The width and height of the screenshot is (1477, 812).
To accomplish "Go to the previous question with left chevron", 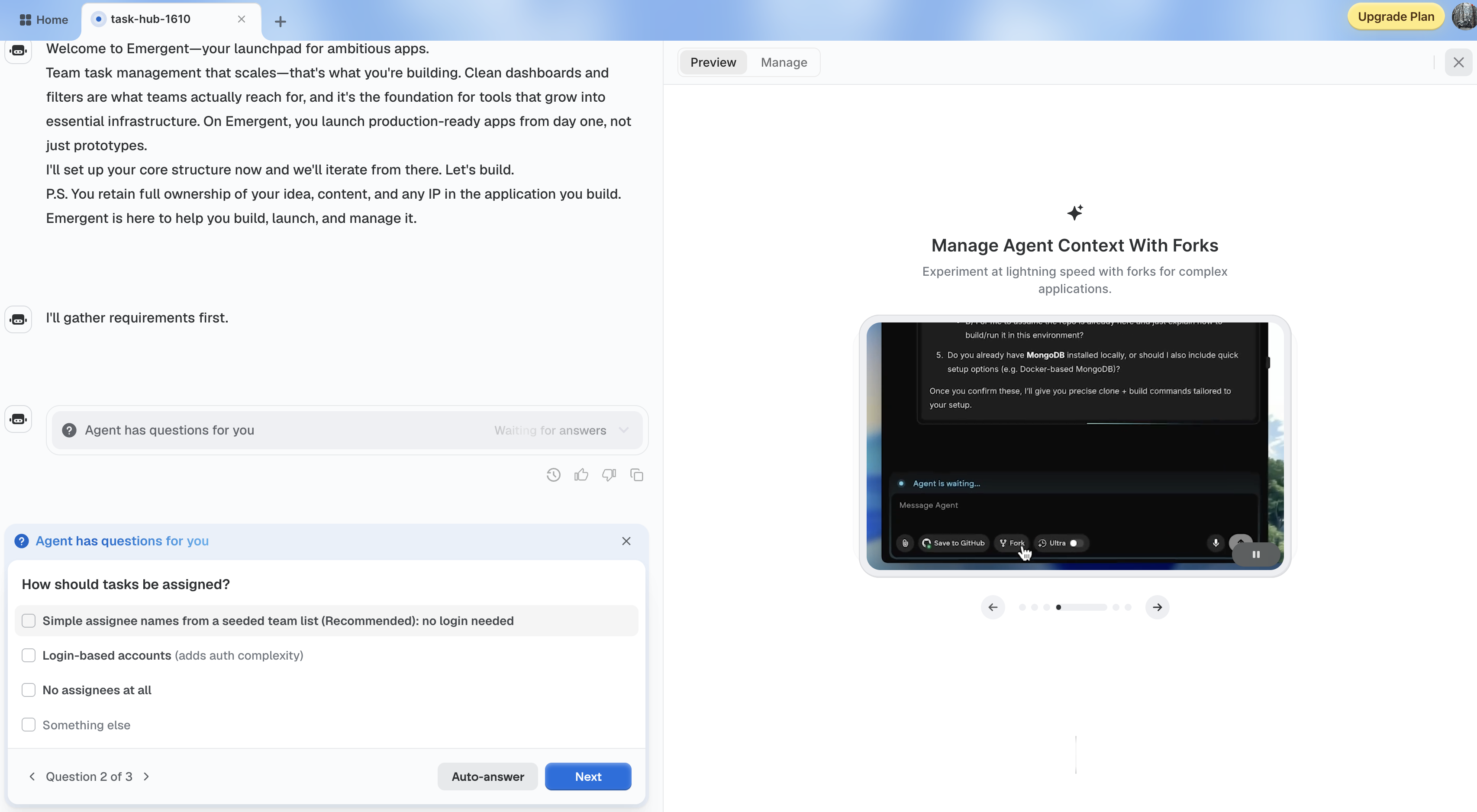I will tap(32, 777).
